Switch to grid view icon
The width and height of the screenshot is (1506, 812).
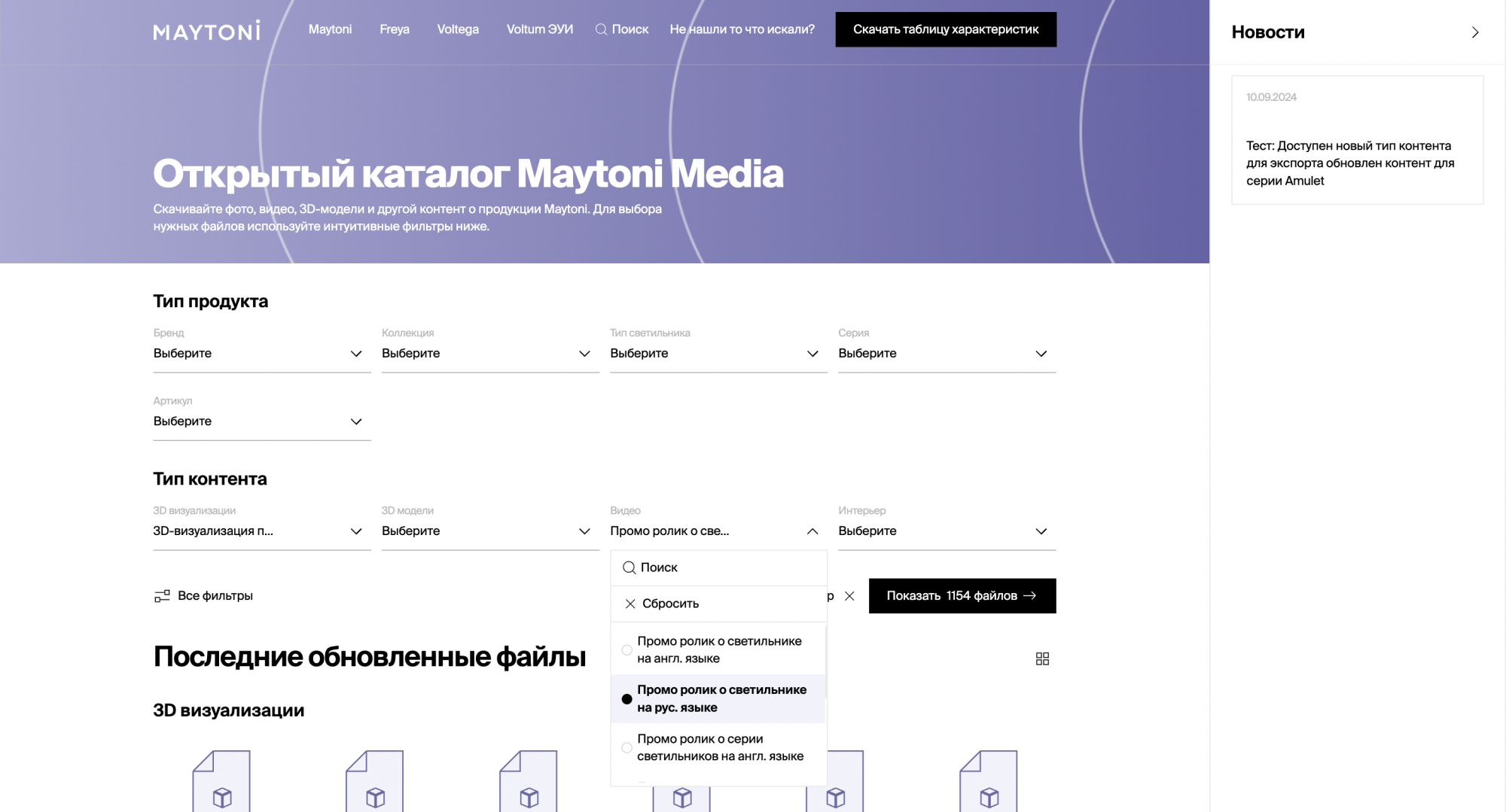click(1042, 658)
